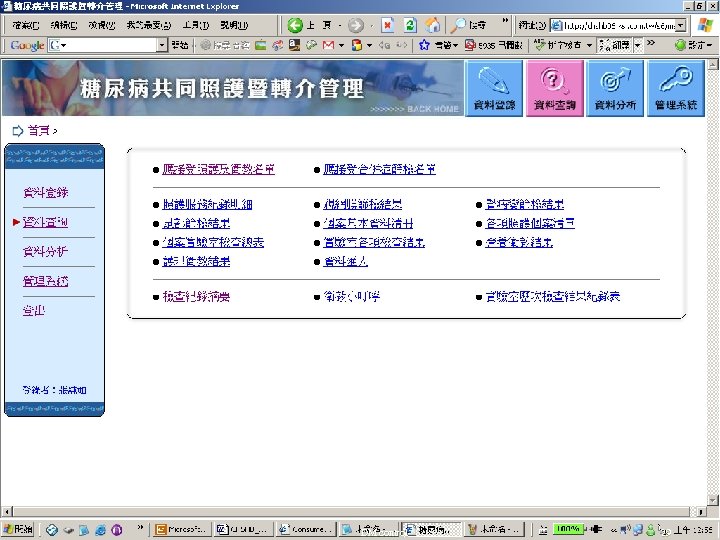720x540 pixels.
Task: Open the address bar dropdown arrow
Action: tap(681, 25)
